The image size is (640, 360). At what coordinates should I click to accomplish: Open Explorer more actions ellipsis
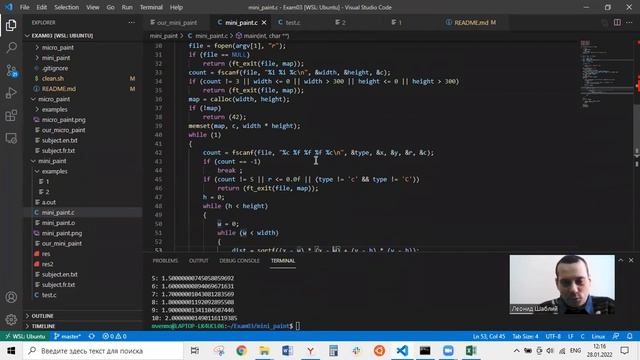131,22
